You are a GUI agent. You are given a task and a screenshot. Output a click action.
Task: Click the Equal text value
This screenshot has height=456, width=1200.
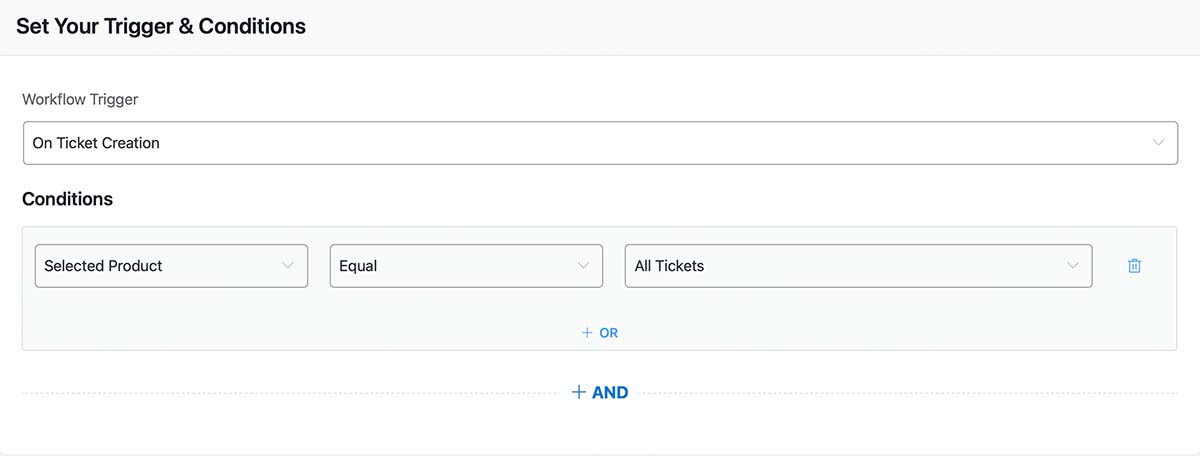click(x=358, y=266)
